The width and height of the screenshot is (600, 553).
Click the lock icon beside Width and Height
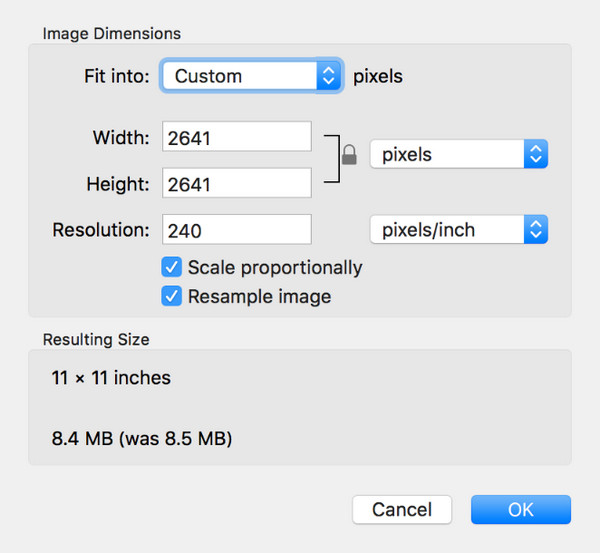tap(349, 155)
